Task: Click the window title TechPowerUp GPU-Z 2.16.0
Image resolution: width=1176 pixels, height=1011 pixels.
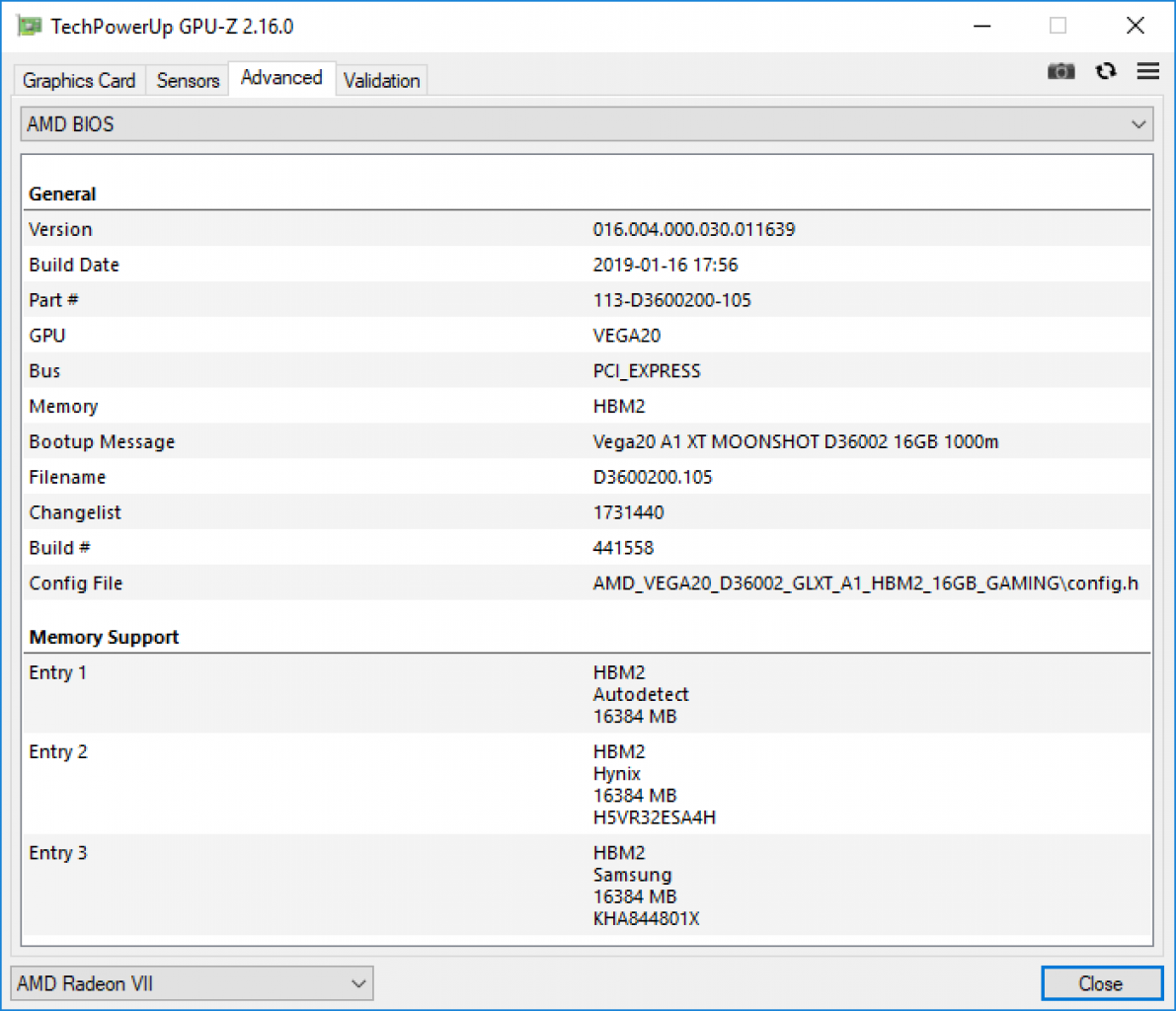Action: point(172,27)
